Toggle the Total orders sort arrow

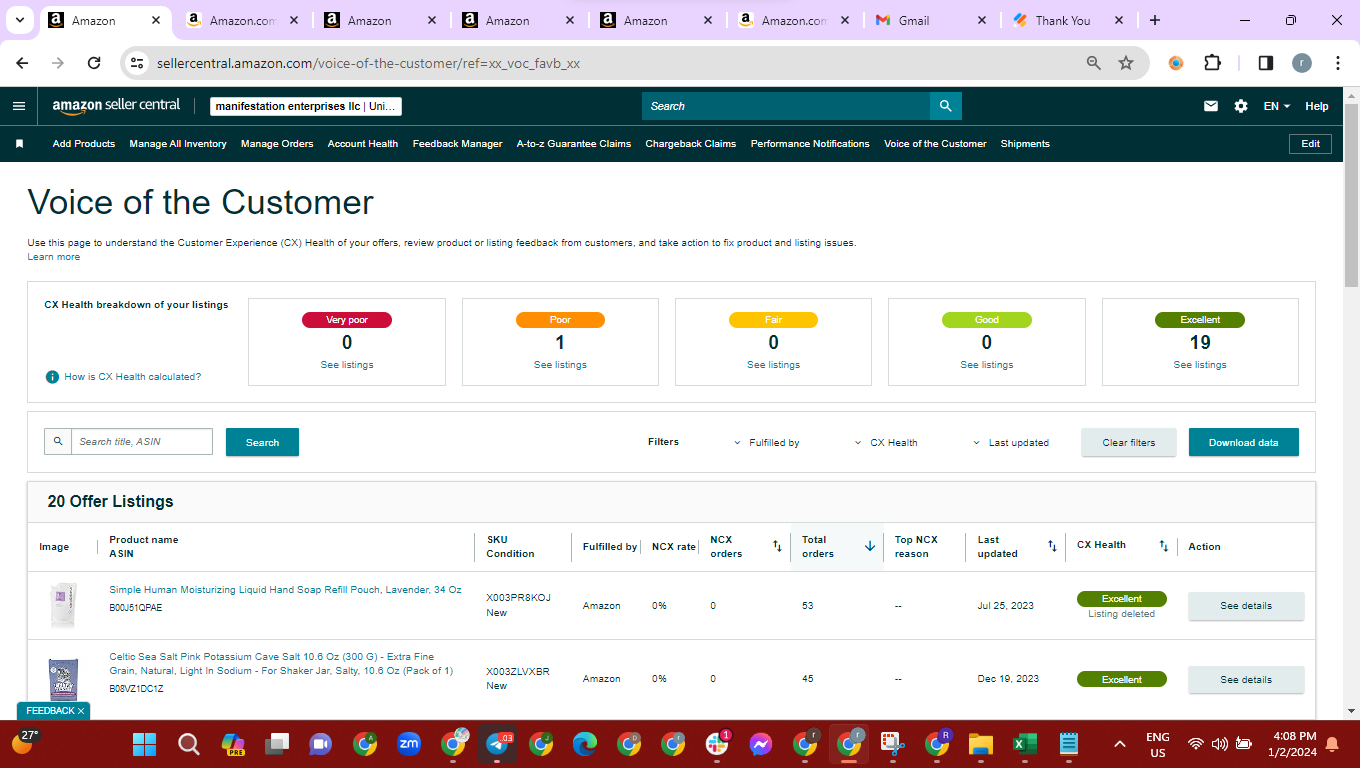click(869, 546)
